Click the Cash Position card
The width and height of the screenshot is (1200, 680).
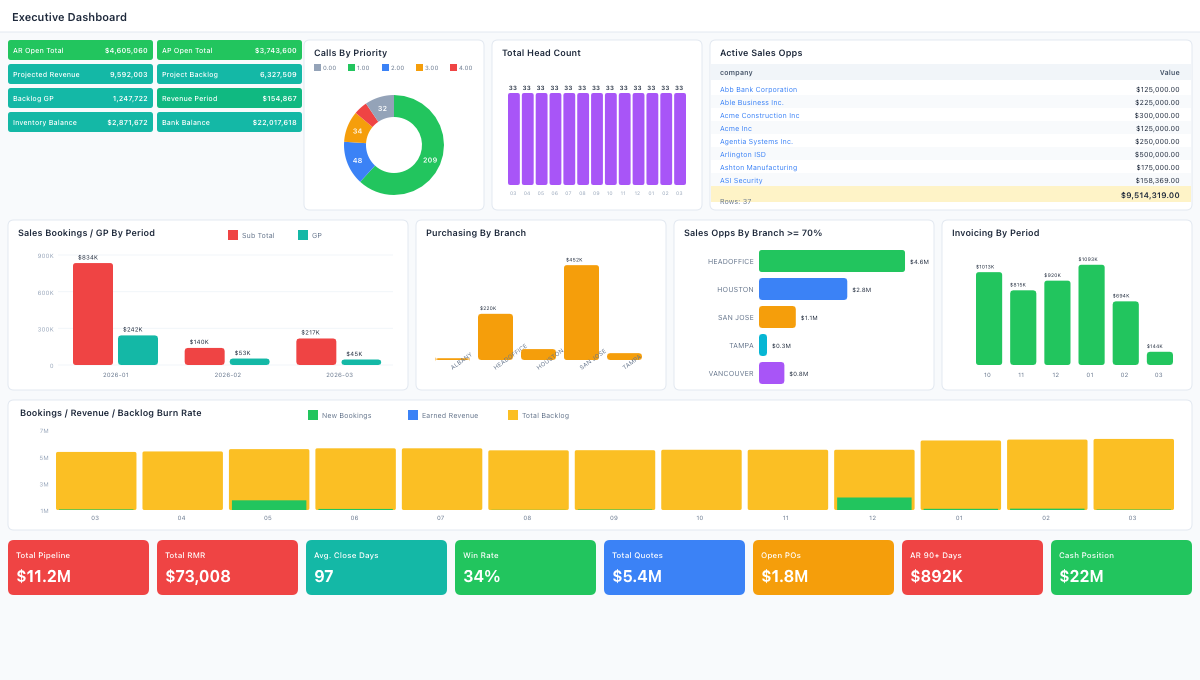coord(1120,567)
